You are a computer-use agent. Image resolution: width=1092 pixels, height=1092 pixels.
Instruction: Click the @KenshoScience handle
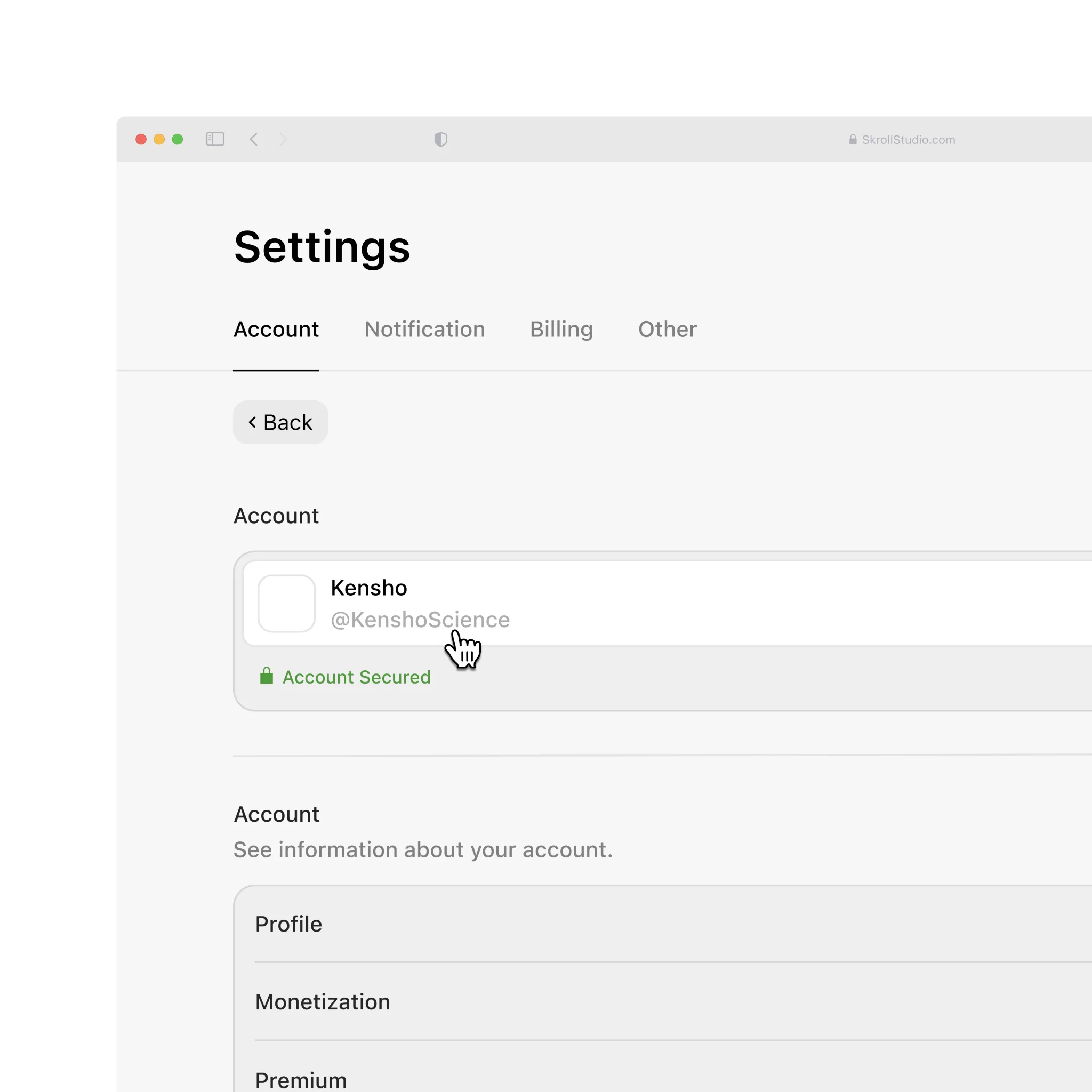(420, 620)
